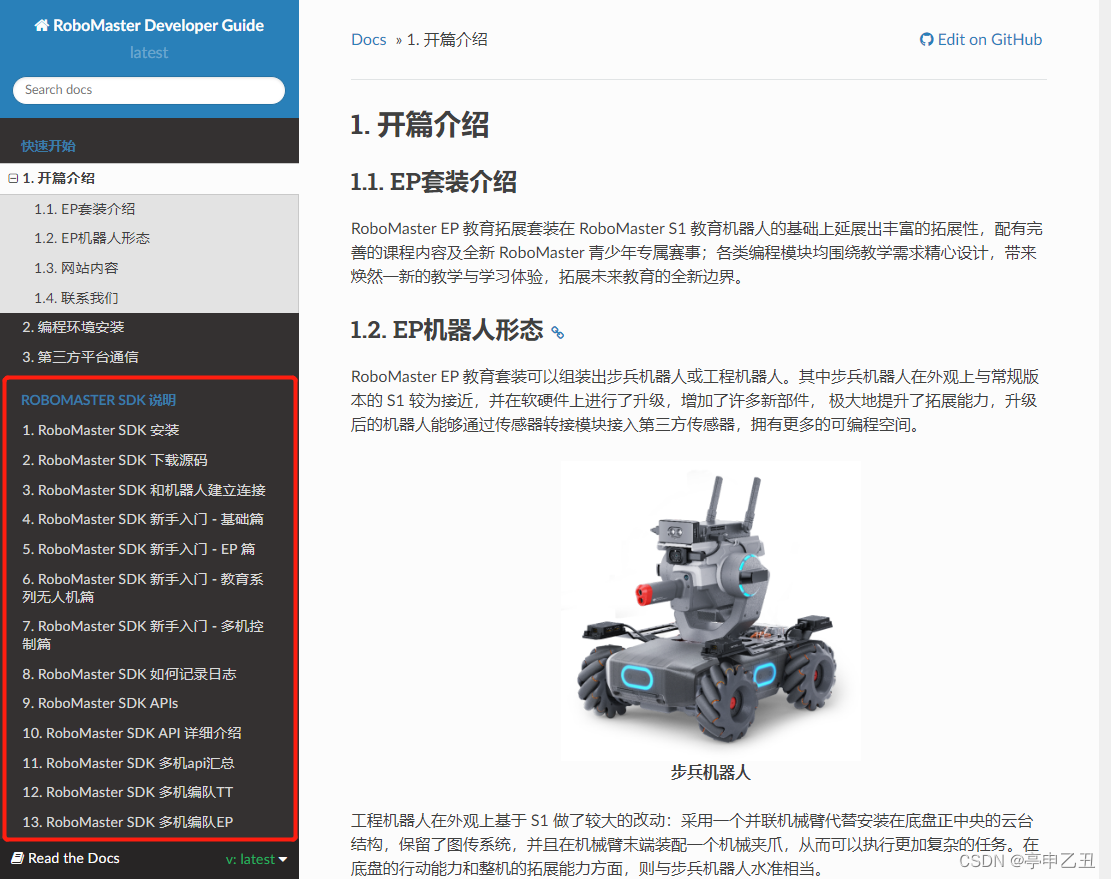
Task: Click the infantry robot image
Action: 711,611
